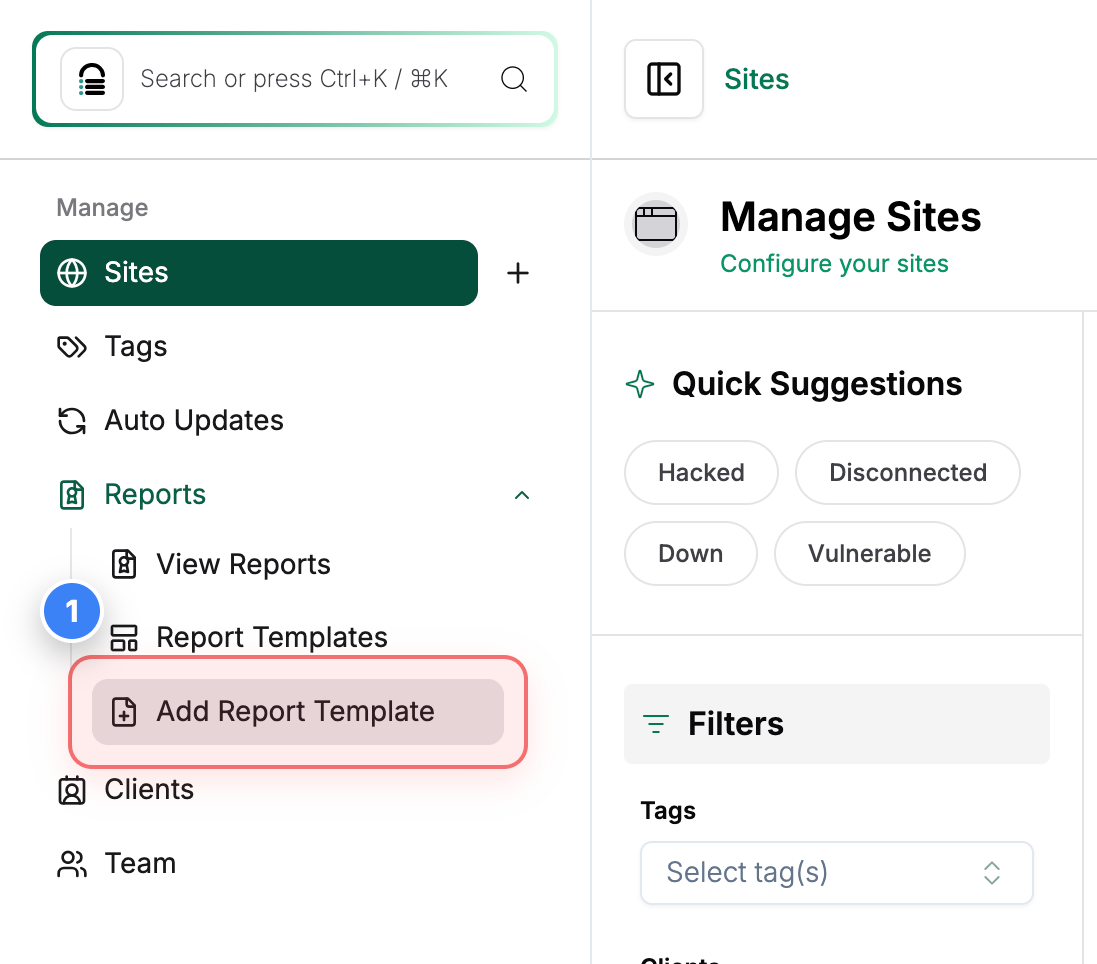The width and height of the screenshot is (1097, 964).
Task: Switch to the Sites breadcrumb at top
Action: (756, 79)
